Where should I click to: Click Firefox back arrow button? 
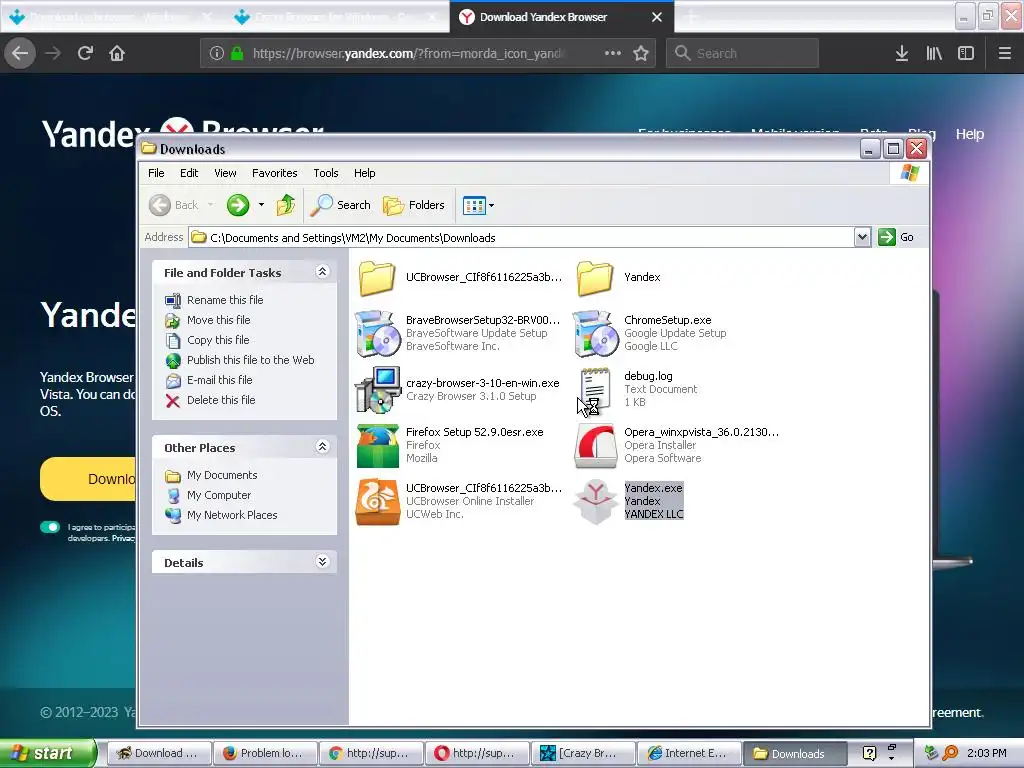pos(20,53)
